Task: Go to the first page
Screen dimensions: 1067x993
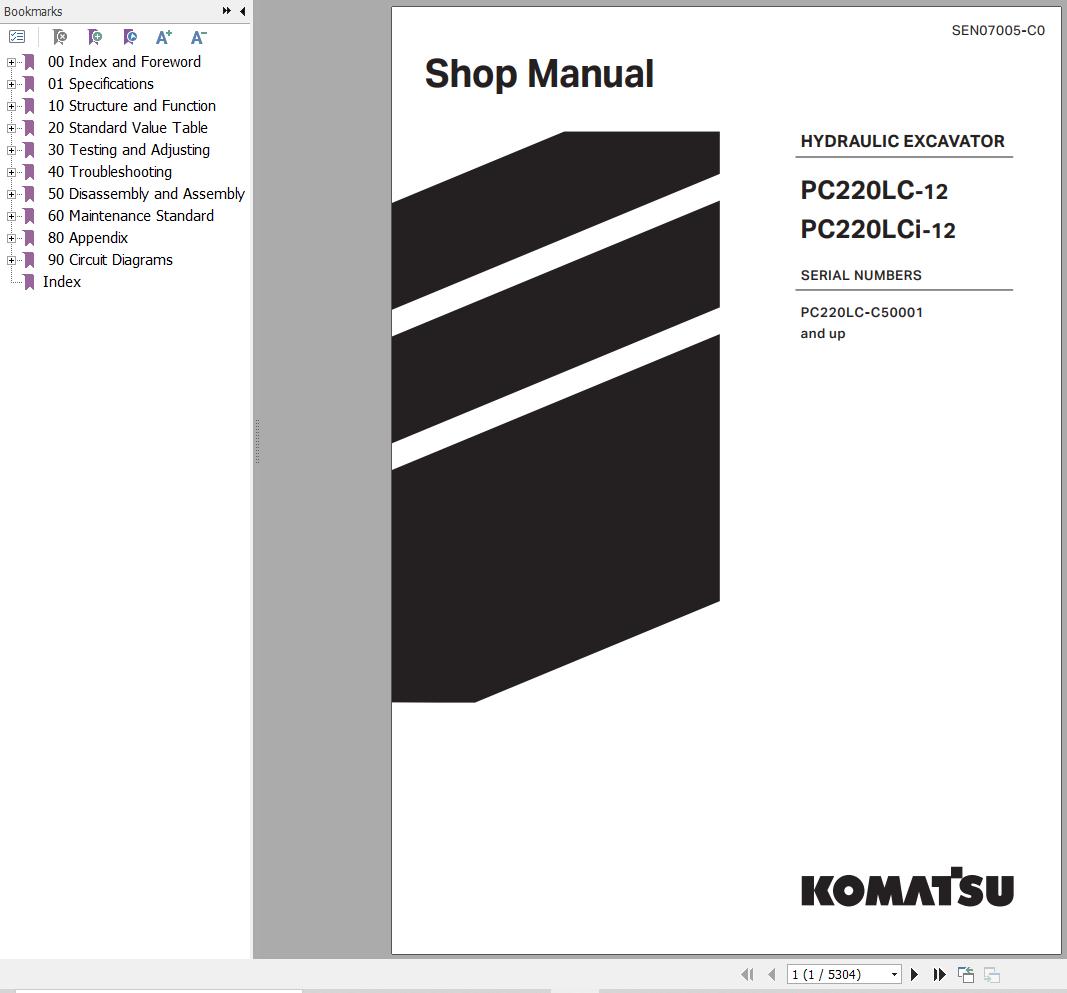Action: 747,975
